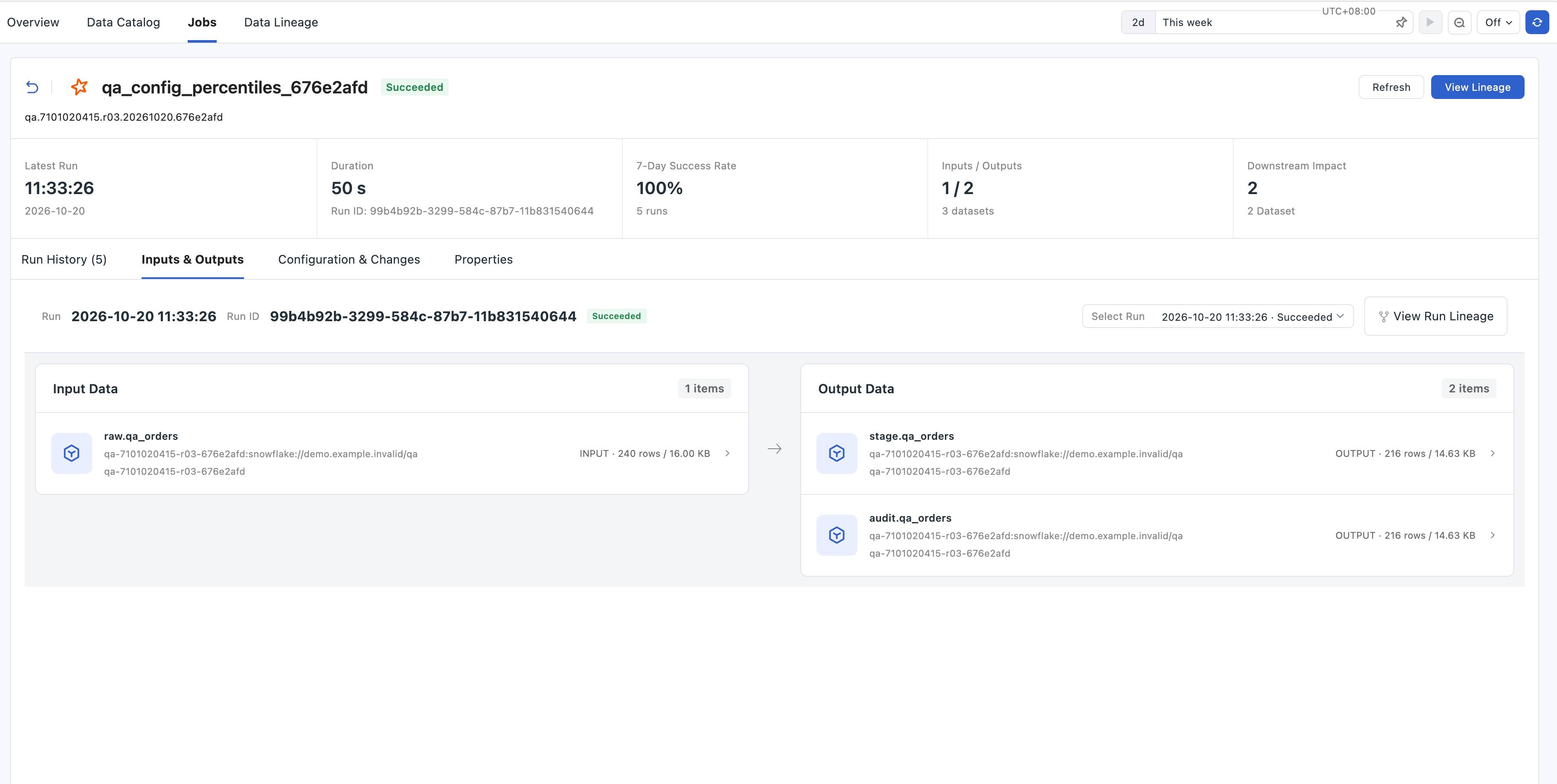
Task: Click the stage.qa_orders dataset cube icon
Action: coord(837,453)
